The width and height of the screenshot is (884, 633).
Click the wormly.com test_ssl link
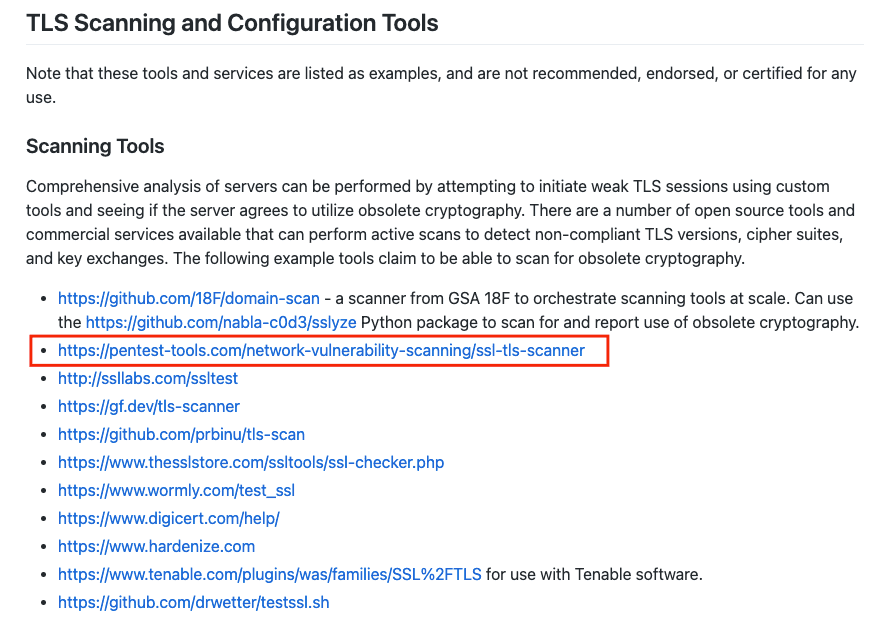176,491
